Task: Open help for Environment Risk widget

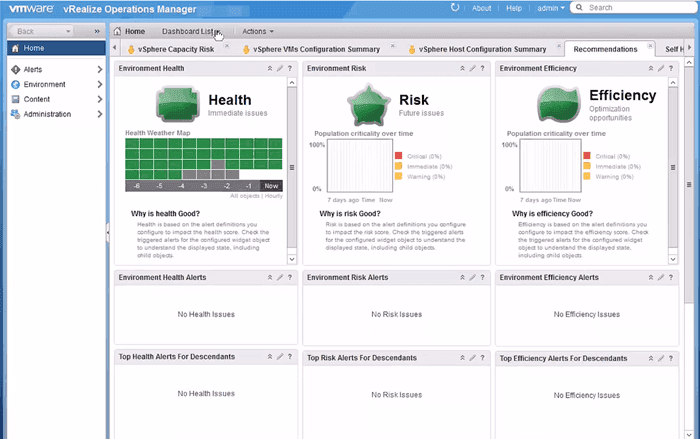Action: pyautogui.click(x=482, y=68)
